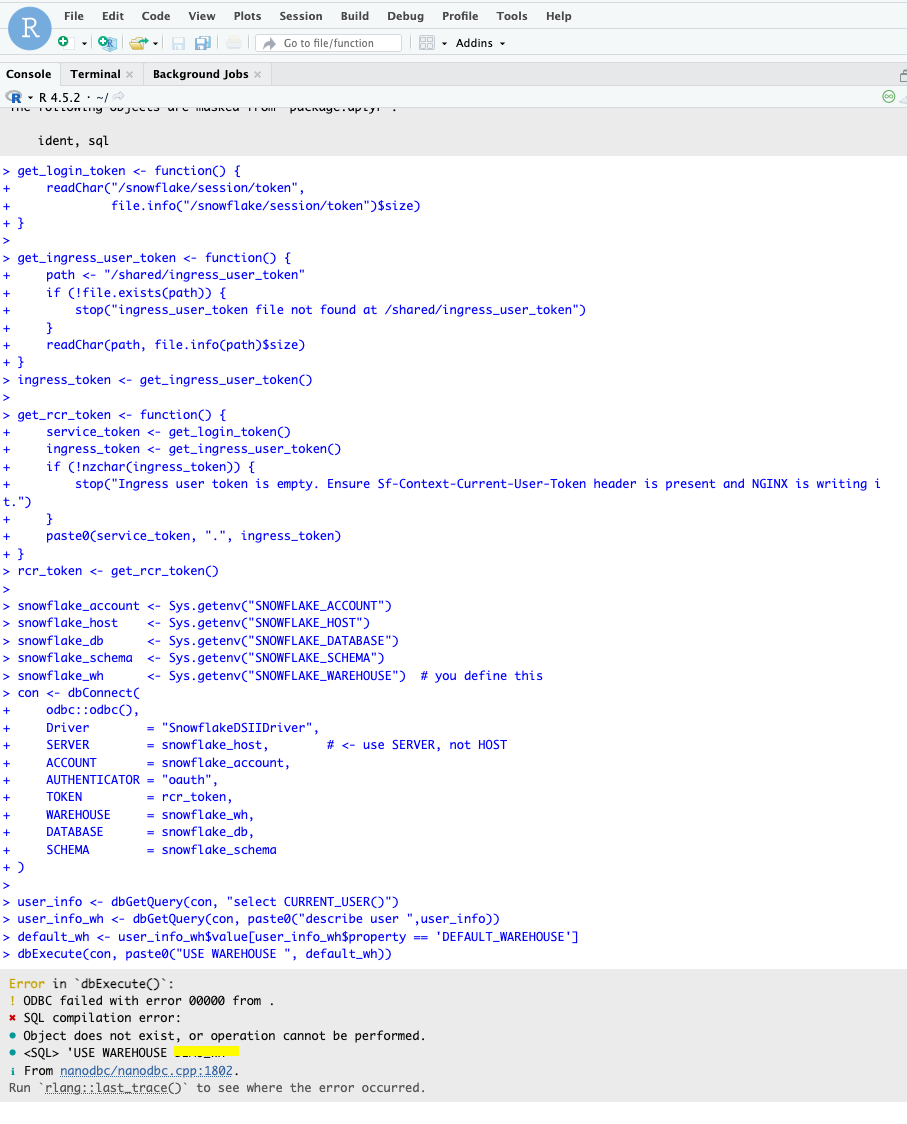The width and height of the screenshot is (907, 1124).
Task: Open the Plots menu
Action: [x=247, y=16]
